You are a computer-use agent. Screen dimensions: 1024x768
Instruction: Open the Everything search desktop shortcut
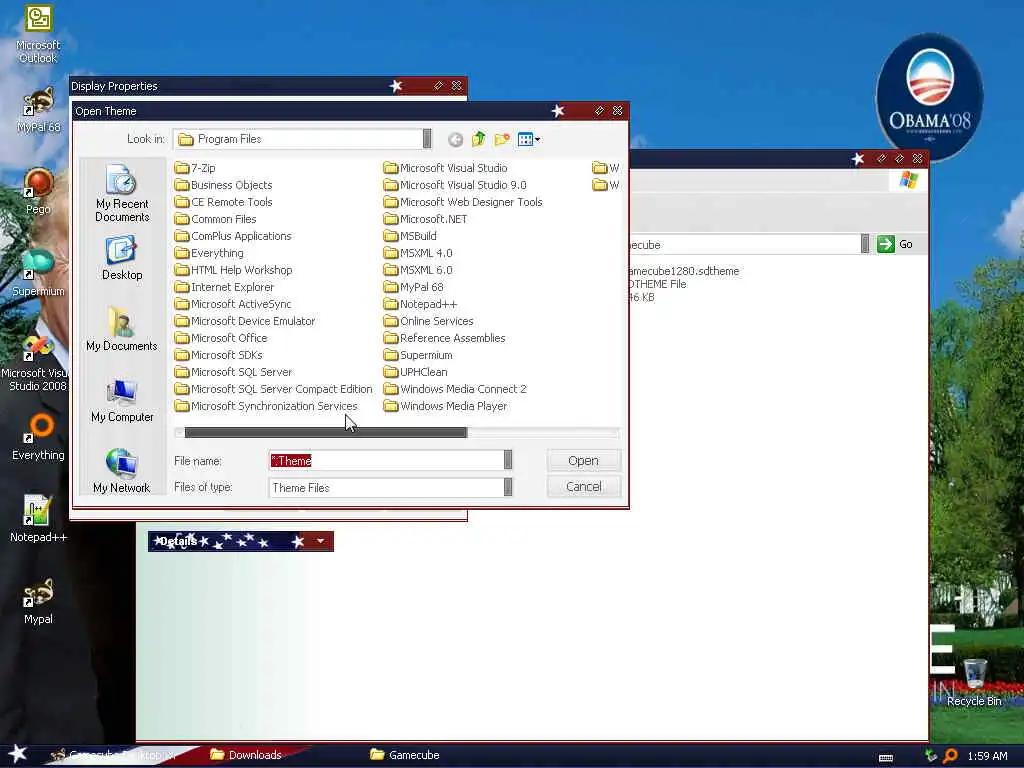(38, 436)
